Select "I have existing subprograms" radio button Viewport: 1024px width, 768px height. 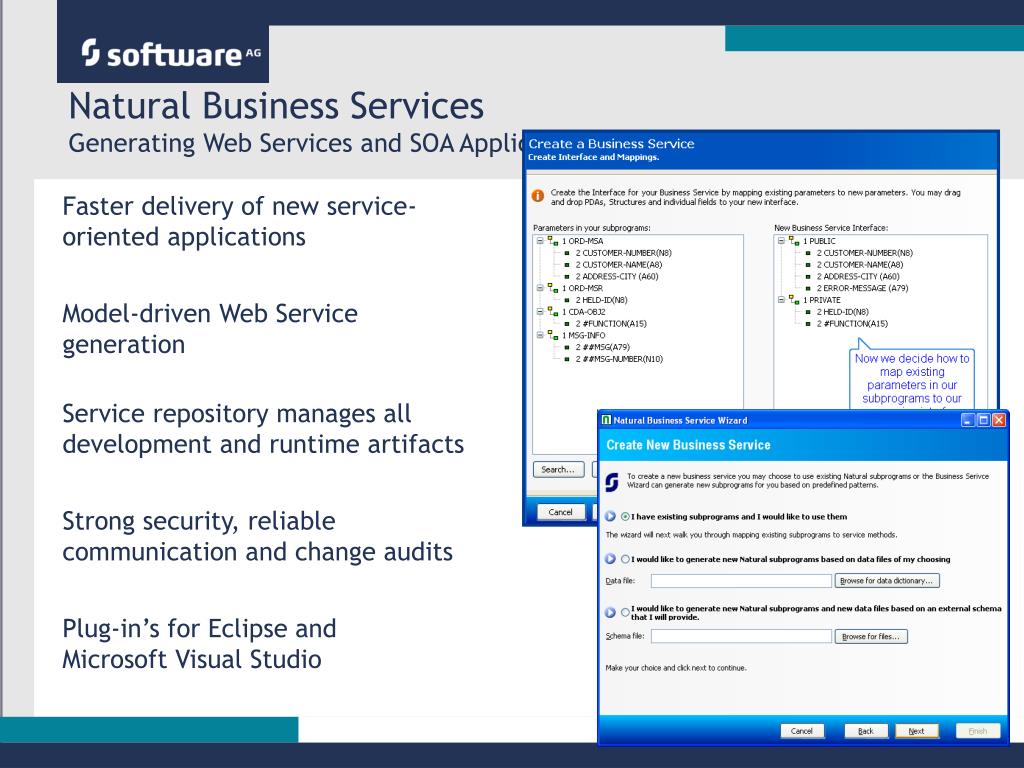point(625,517)
